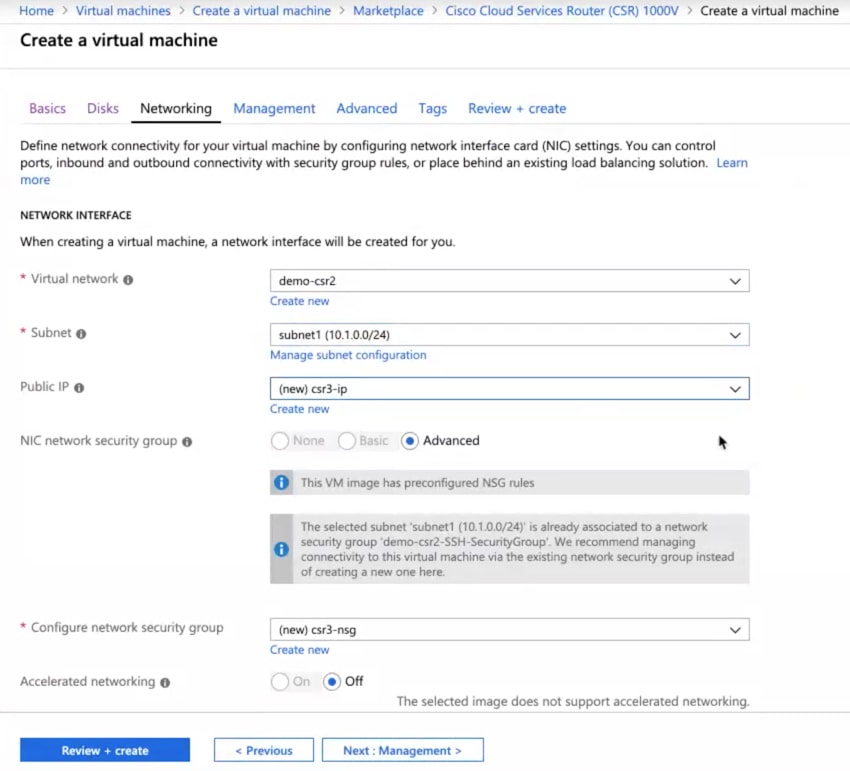Image resolution: width=850 pixels, height=771 pixels.
Task: Click info icon beside selected subnet warning
Action: point(282,549)
